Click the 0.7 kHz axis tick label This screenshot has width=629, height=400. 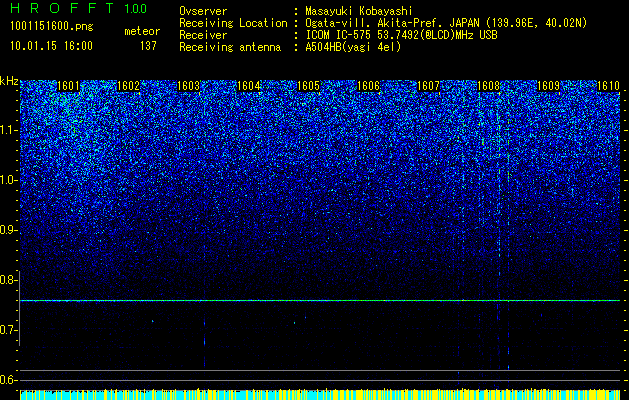click(x=9, y=331)
